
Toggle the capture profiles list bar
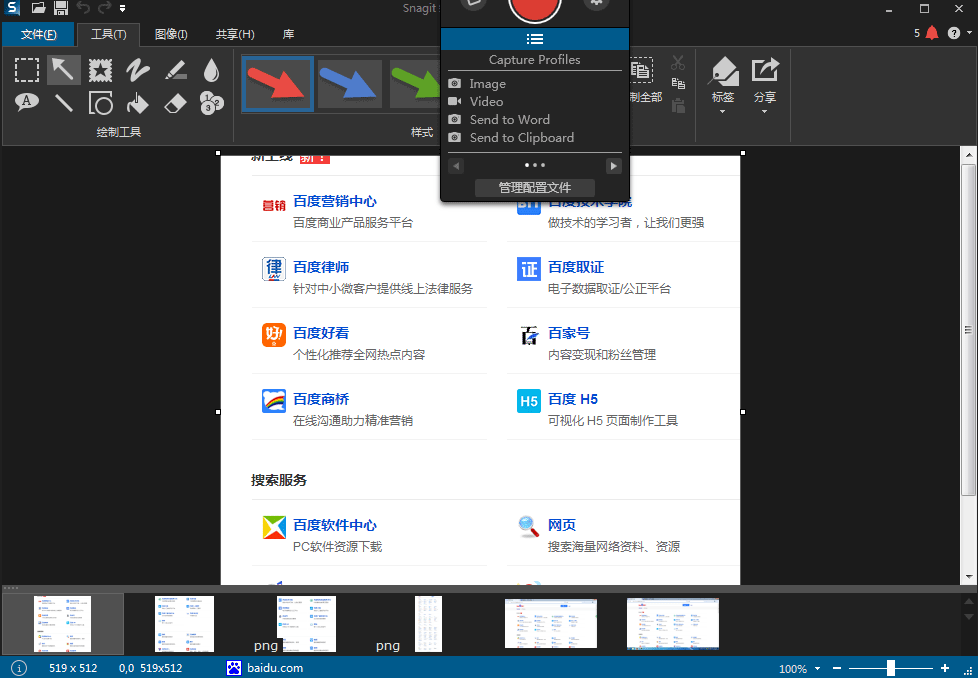coord(535,39)
